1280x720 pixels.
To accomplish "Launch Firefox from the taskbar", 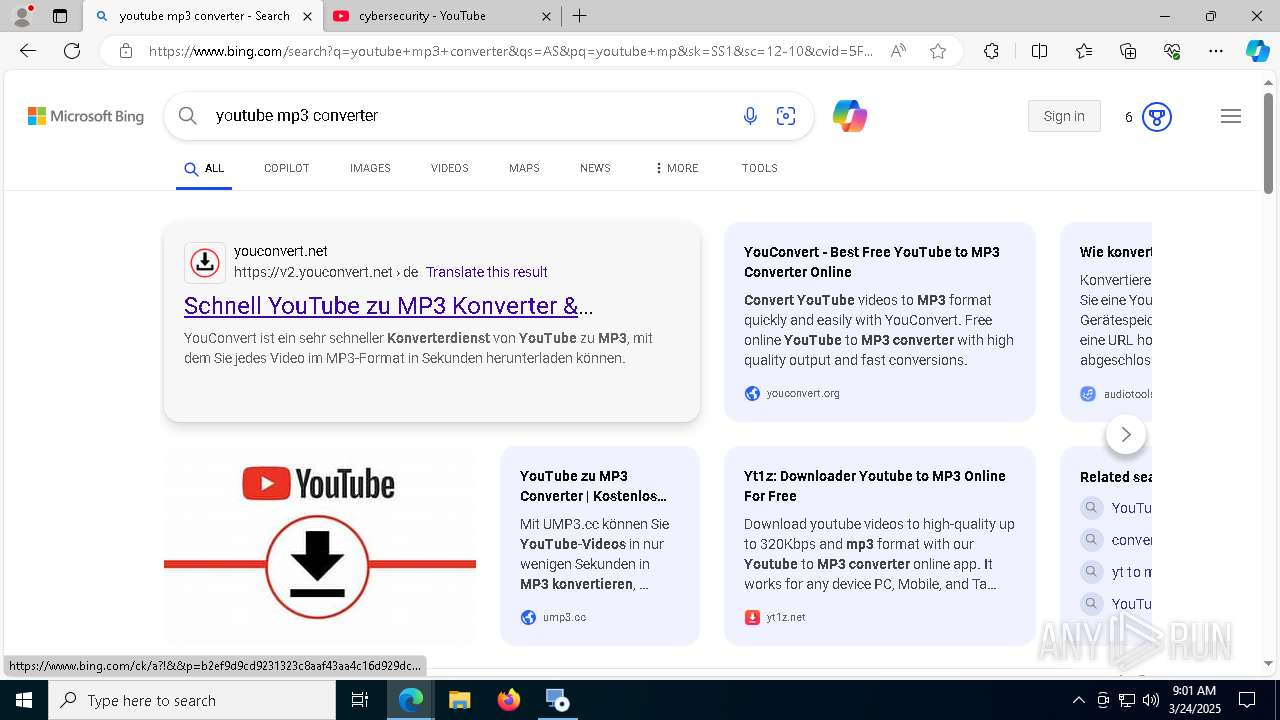I will [x=509, y=700].
